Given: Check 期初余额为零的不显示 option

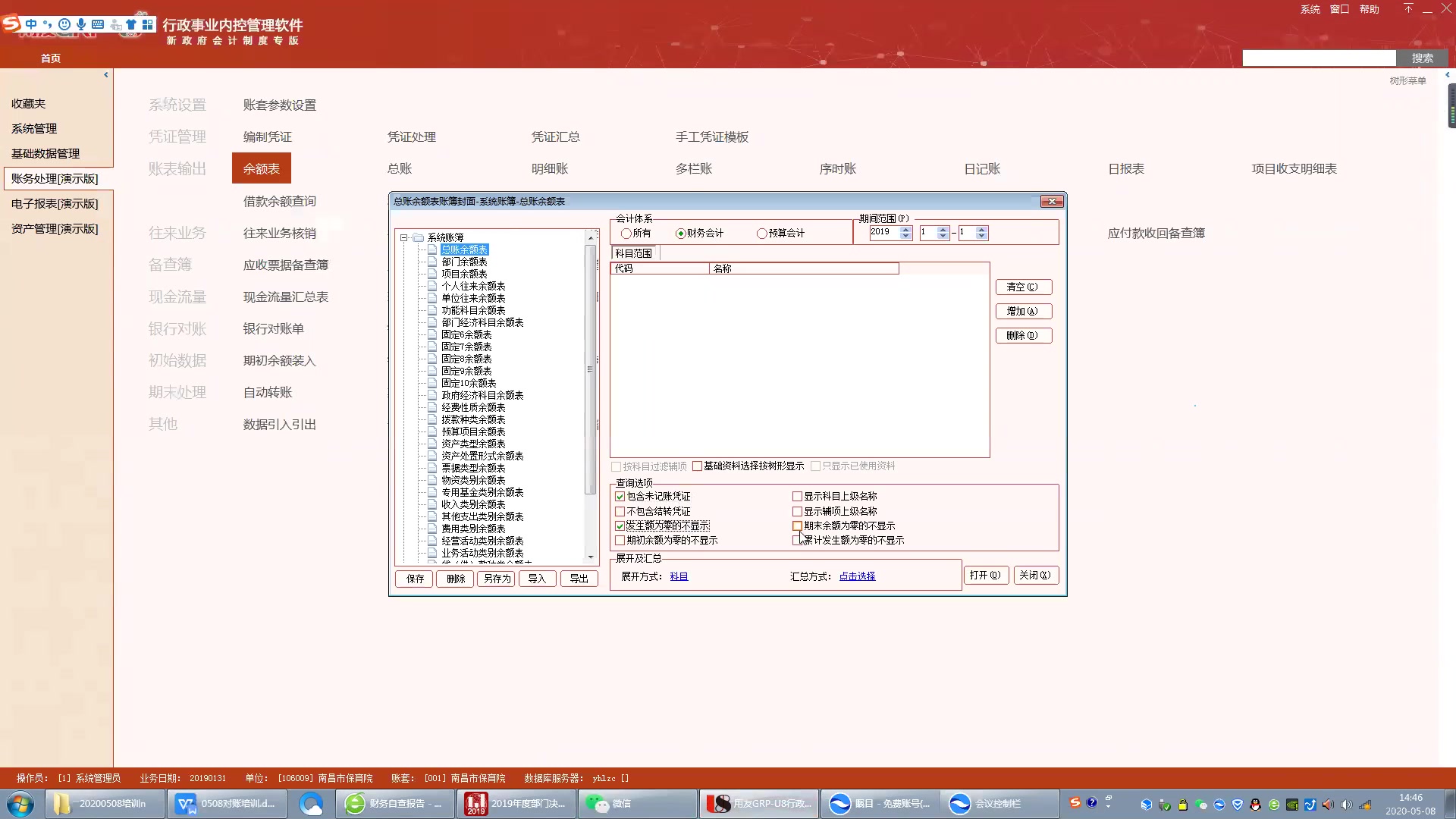Looking at the screenshot, I should pos(620,541).
